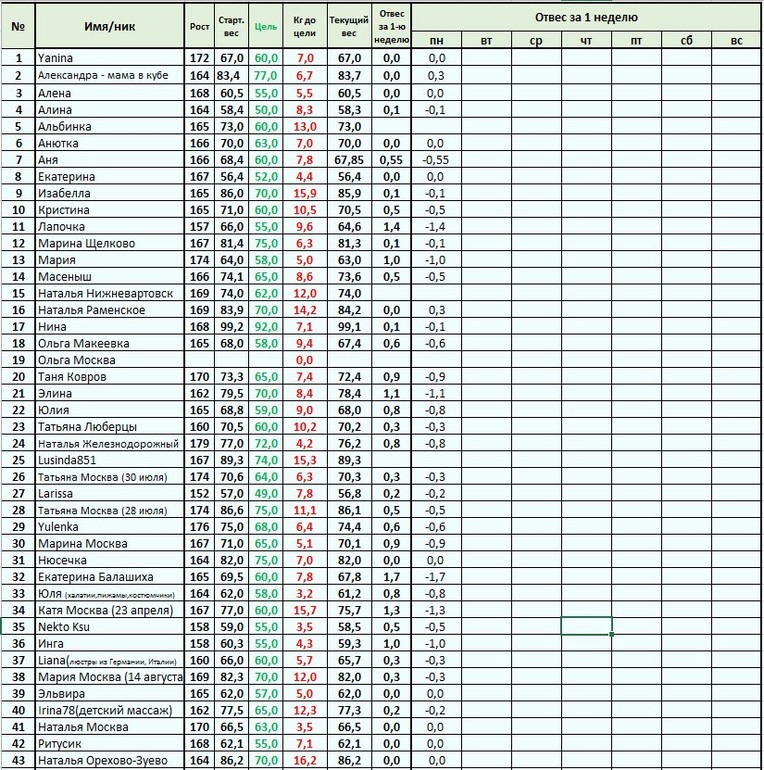Select the "Старт. вес" column header
This screenshot has width=764, height=770.
click(232, 27)
